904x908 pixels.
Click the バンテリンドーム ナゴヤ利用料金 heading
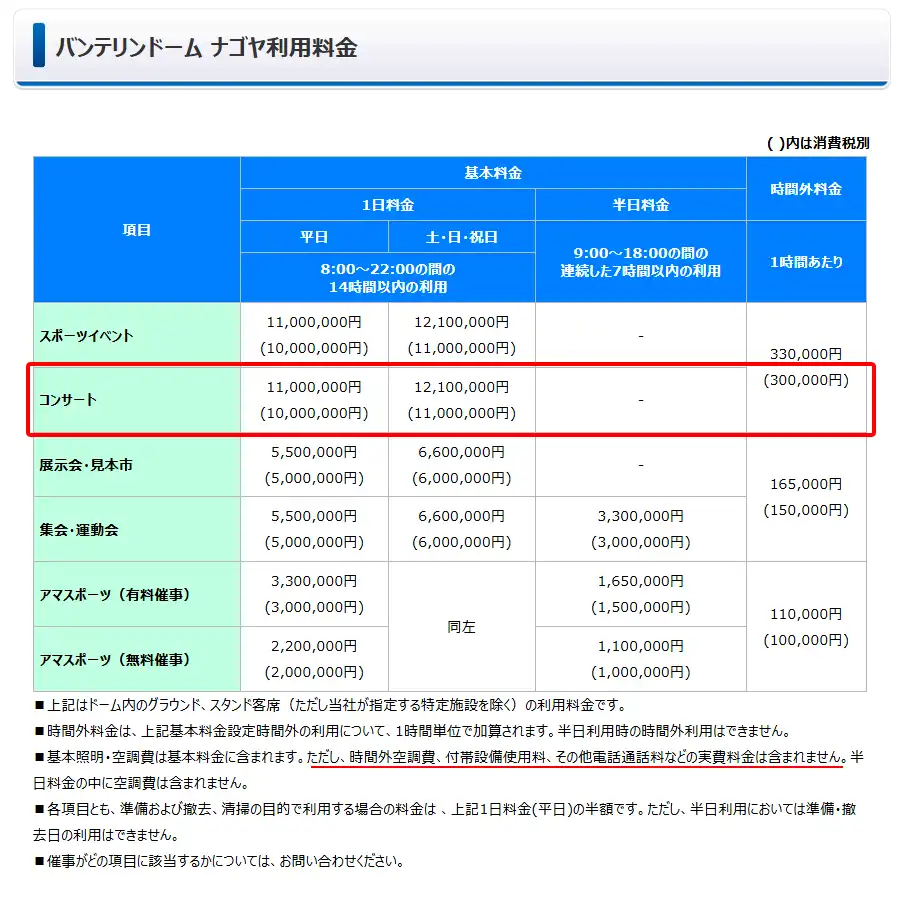tap(206, 47)
